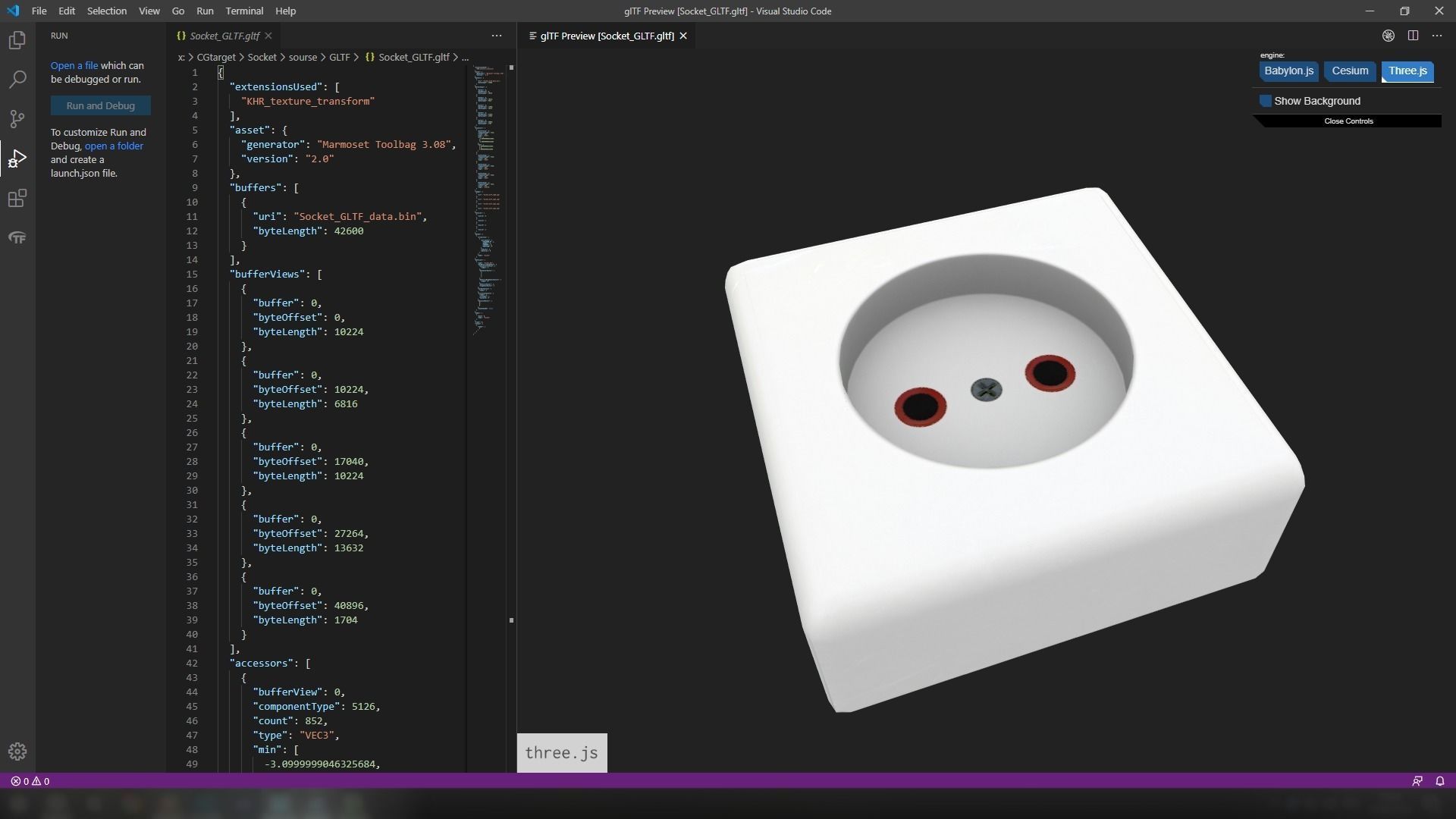
Task: Open the Search view icon
Action: (x=17, y=80)
